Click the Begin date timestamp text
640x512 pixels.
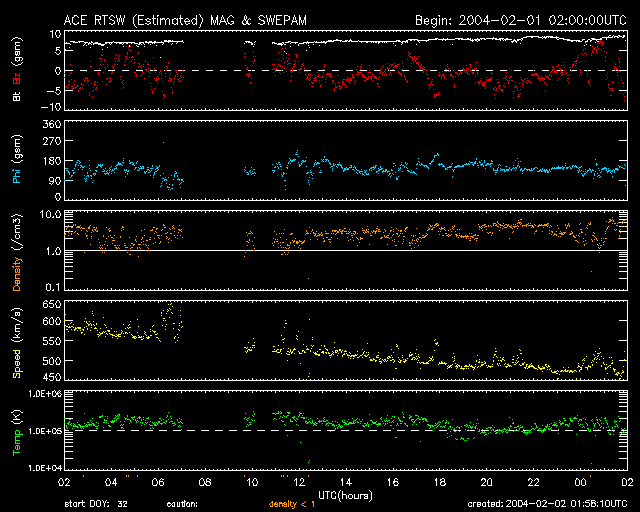tap(521, 20)
